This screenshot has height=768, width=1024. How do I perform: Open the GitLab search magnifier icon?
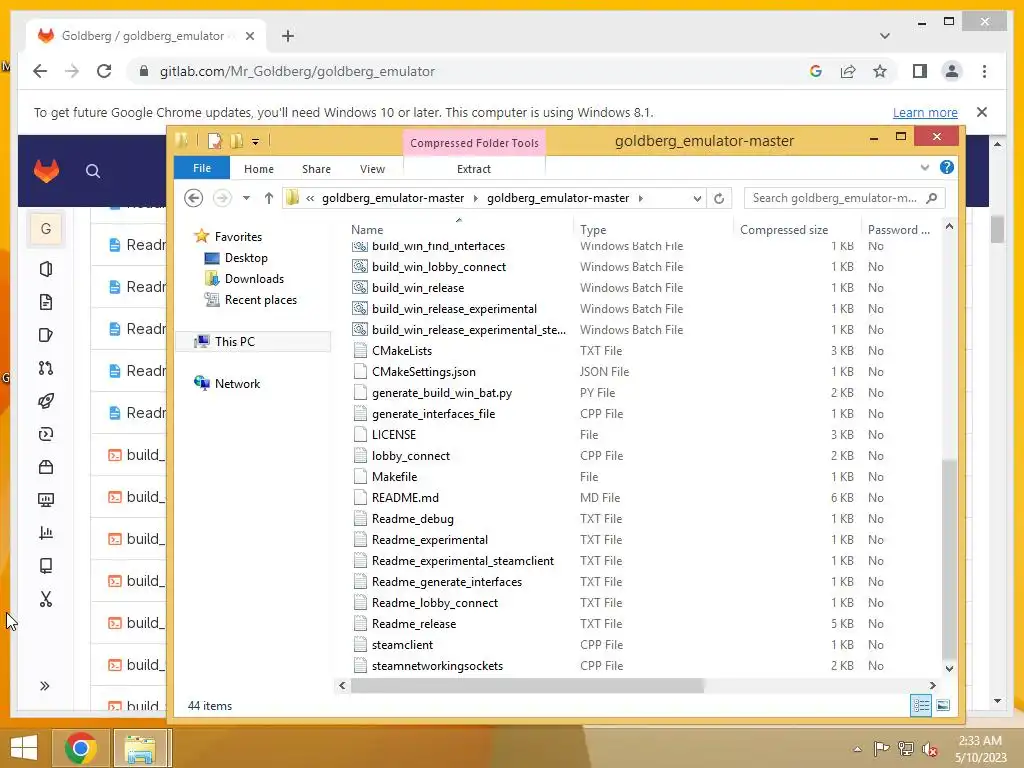(93, 171)
